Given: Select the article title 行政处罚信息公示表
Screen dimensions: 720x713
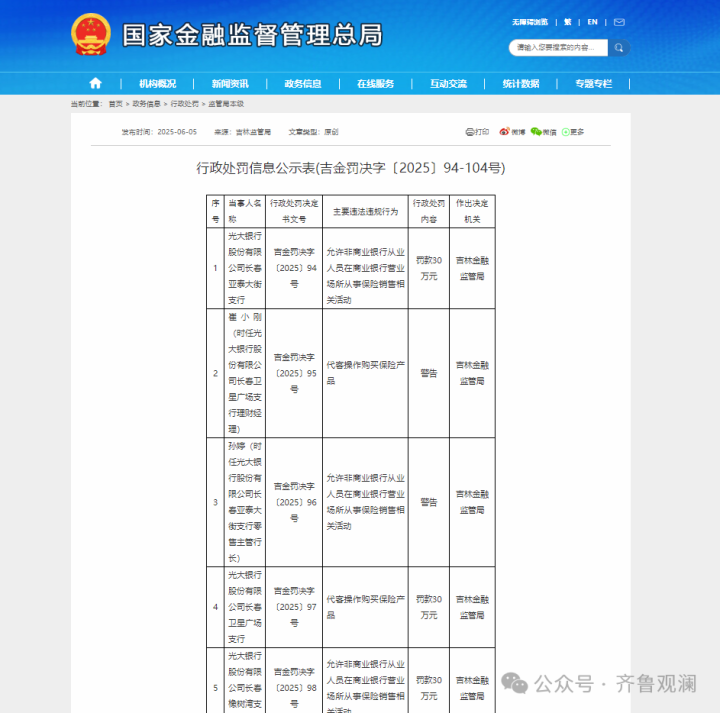Looking at the screenshot, I should pos(351,168).
